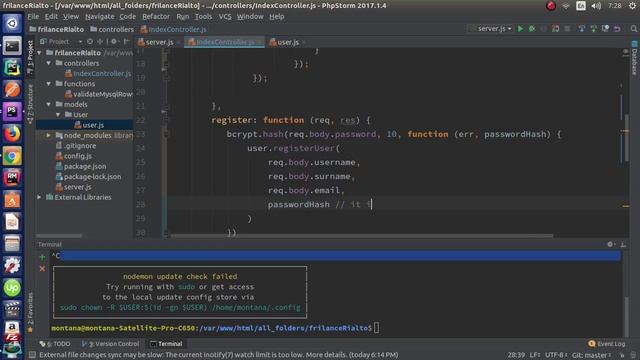Image resolution: width=640 pixels, height=360 pixels.
Task: Click the collapse all icon in Project panel
Action: coord(100,41)
